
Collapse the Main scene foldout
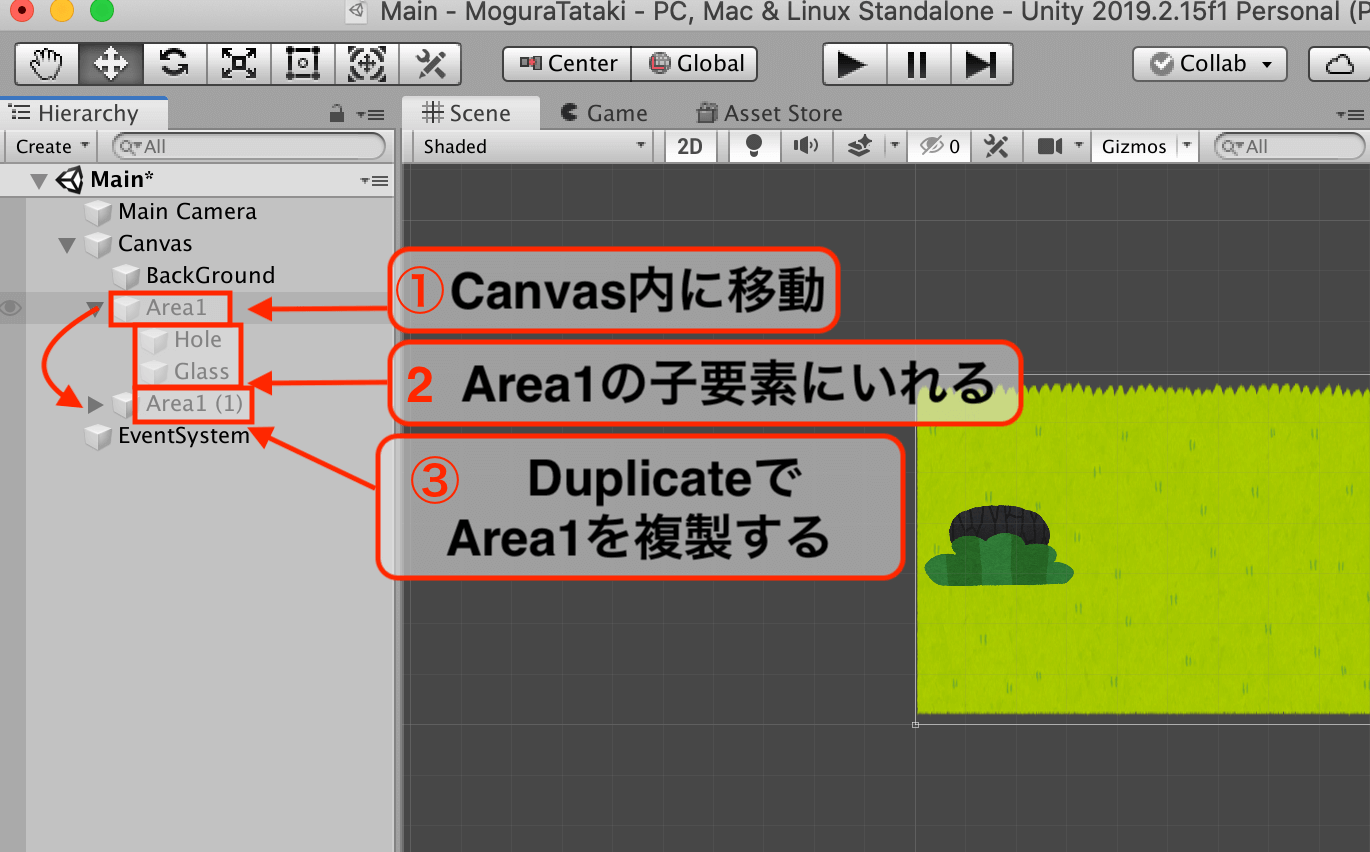coord(39,181)
